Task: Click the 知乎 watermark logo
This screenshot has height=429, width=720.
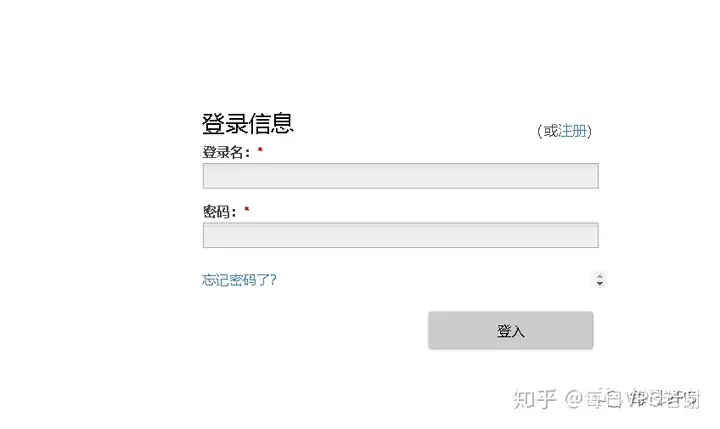Action: [534, 399]
